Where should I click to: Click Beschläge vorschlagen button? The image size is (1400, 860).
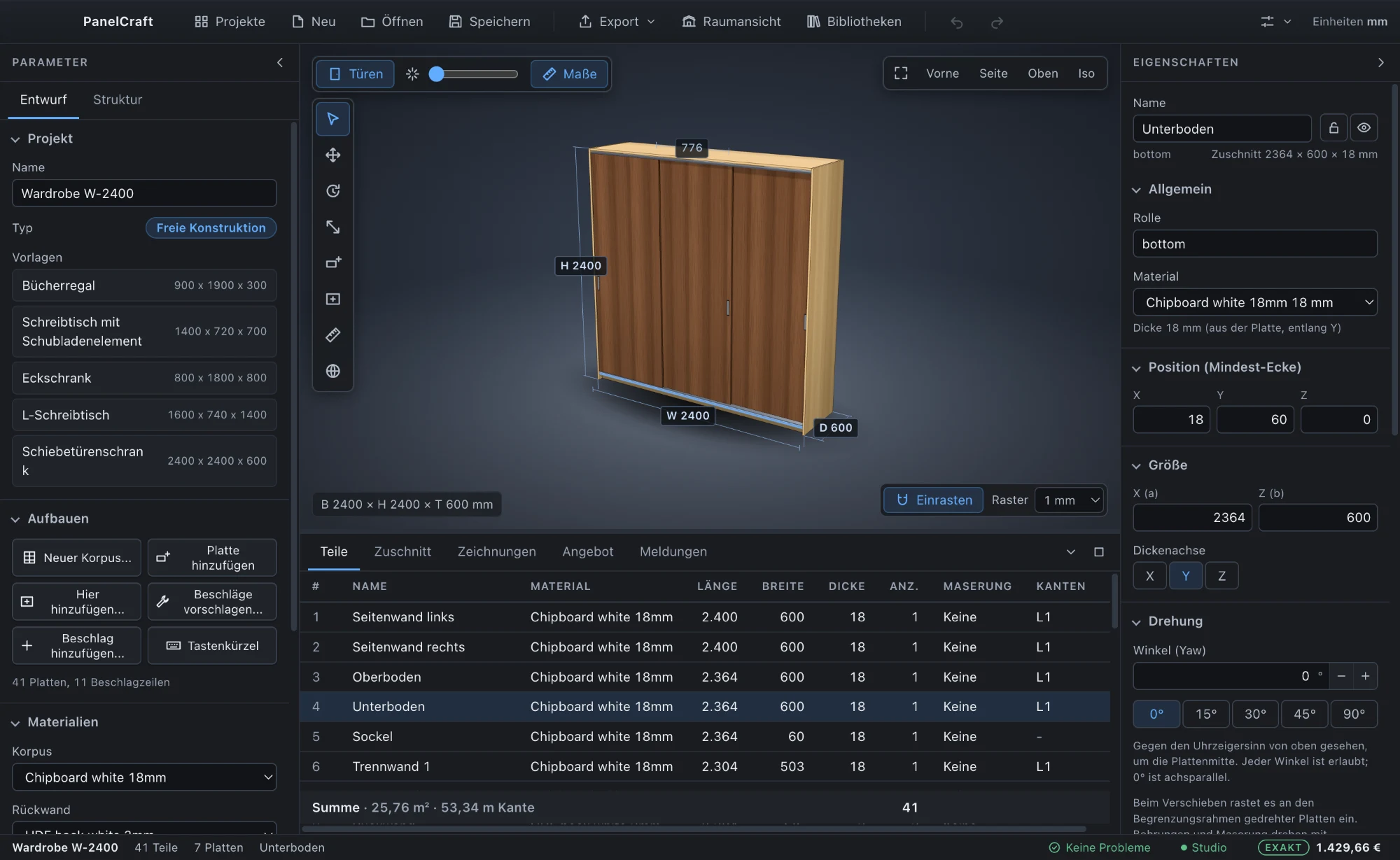pyautogui.click(x=212, y=602)
